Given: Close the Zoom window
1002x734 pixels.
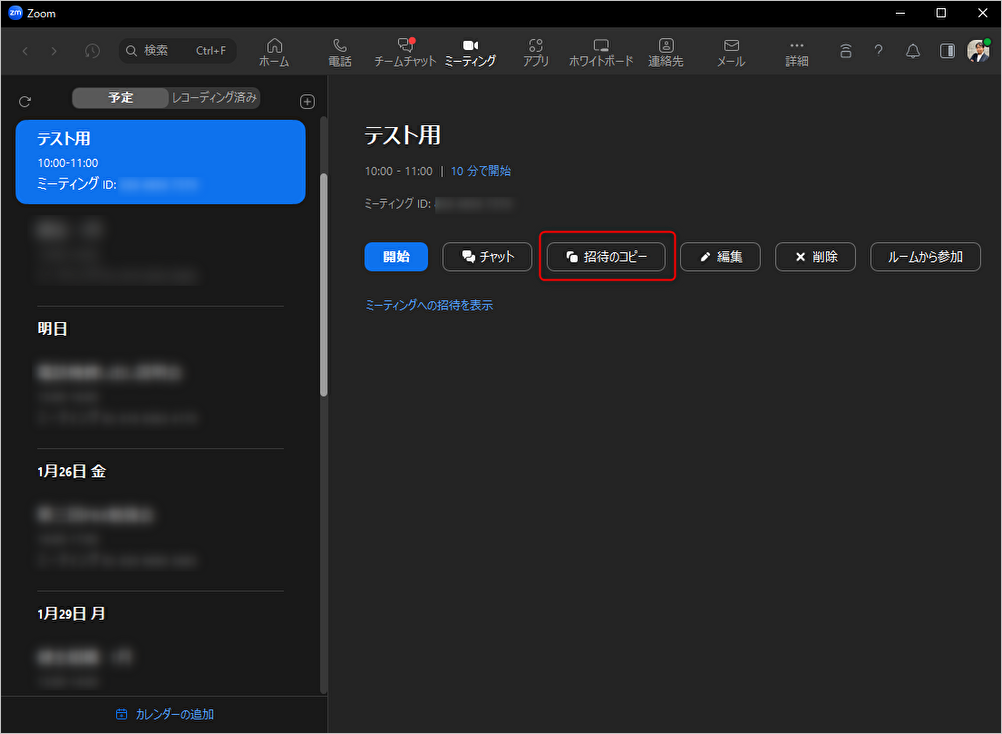Looking at the screenshot, I should point(983,13).
